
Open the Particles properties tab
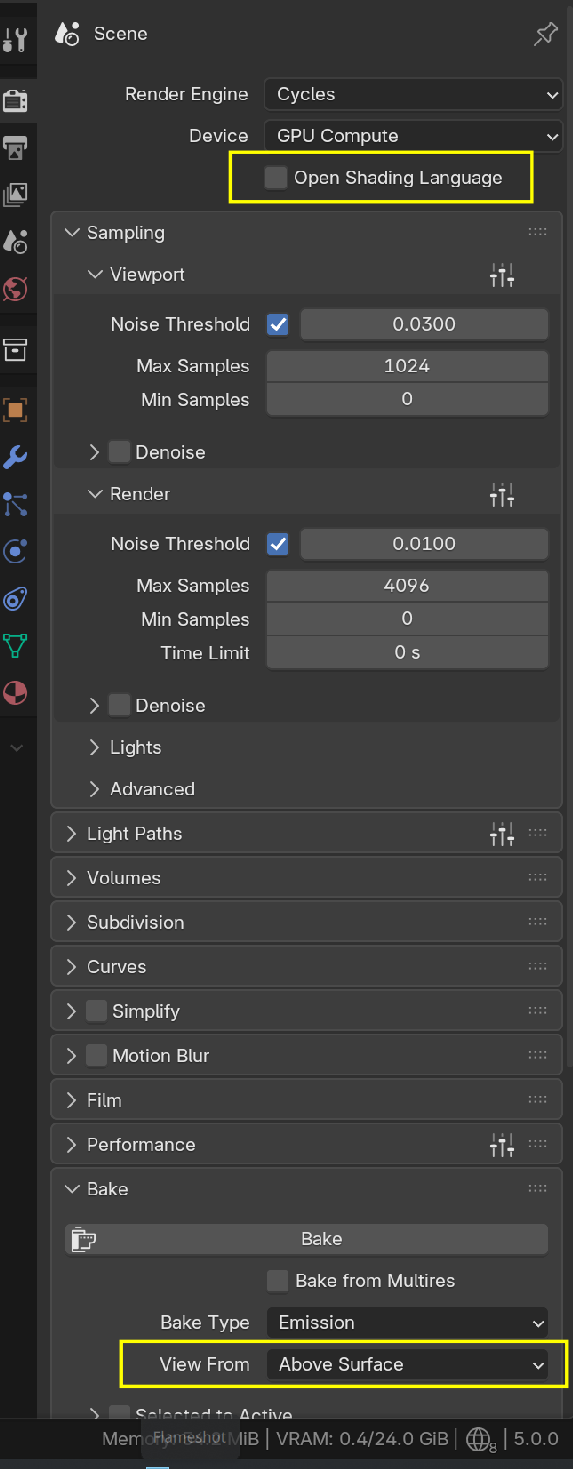click(15, 504)
